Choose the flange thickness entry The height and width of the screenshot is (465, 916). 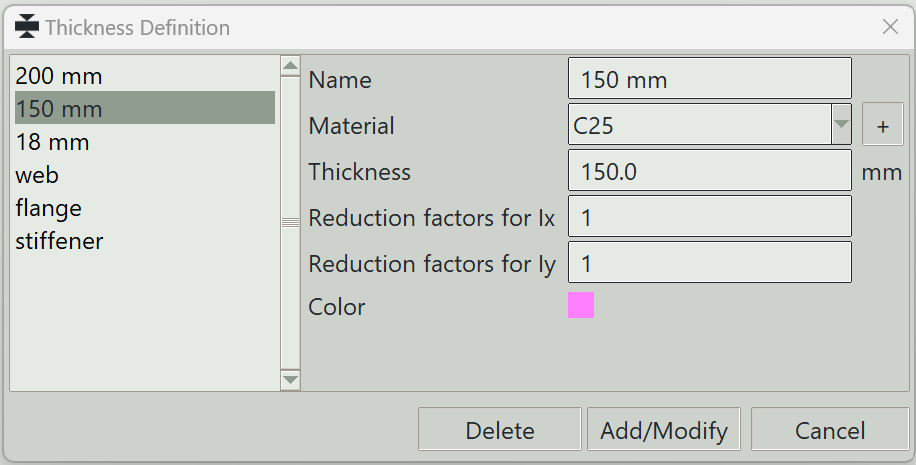tap(145, 208)
